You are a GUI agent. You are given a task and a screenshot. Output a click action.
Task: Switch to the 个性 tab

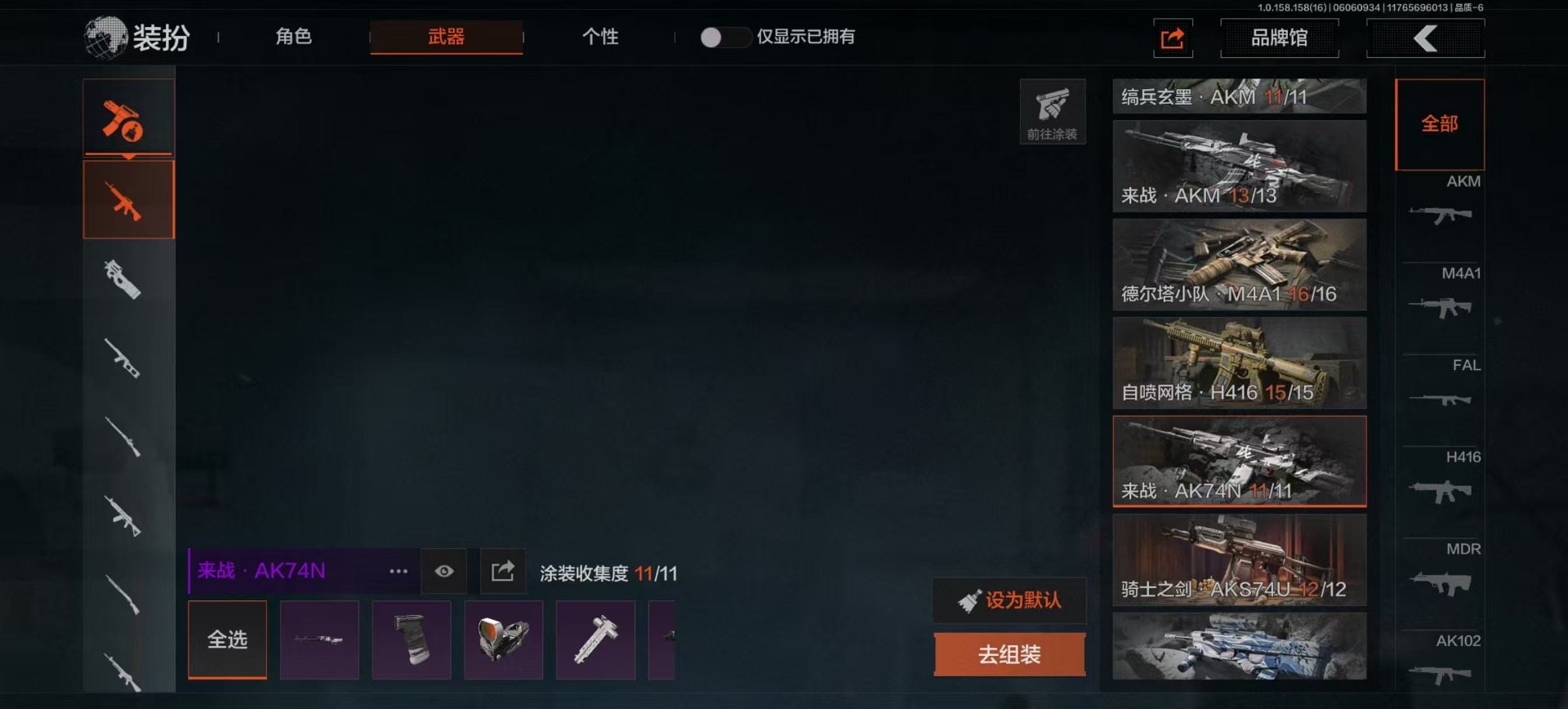[600, 37]
